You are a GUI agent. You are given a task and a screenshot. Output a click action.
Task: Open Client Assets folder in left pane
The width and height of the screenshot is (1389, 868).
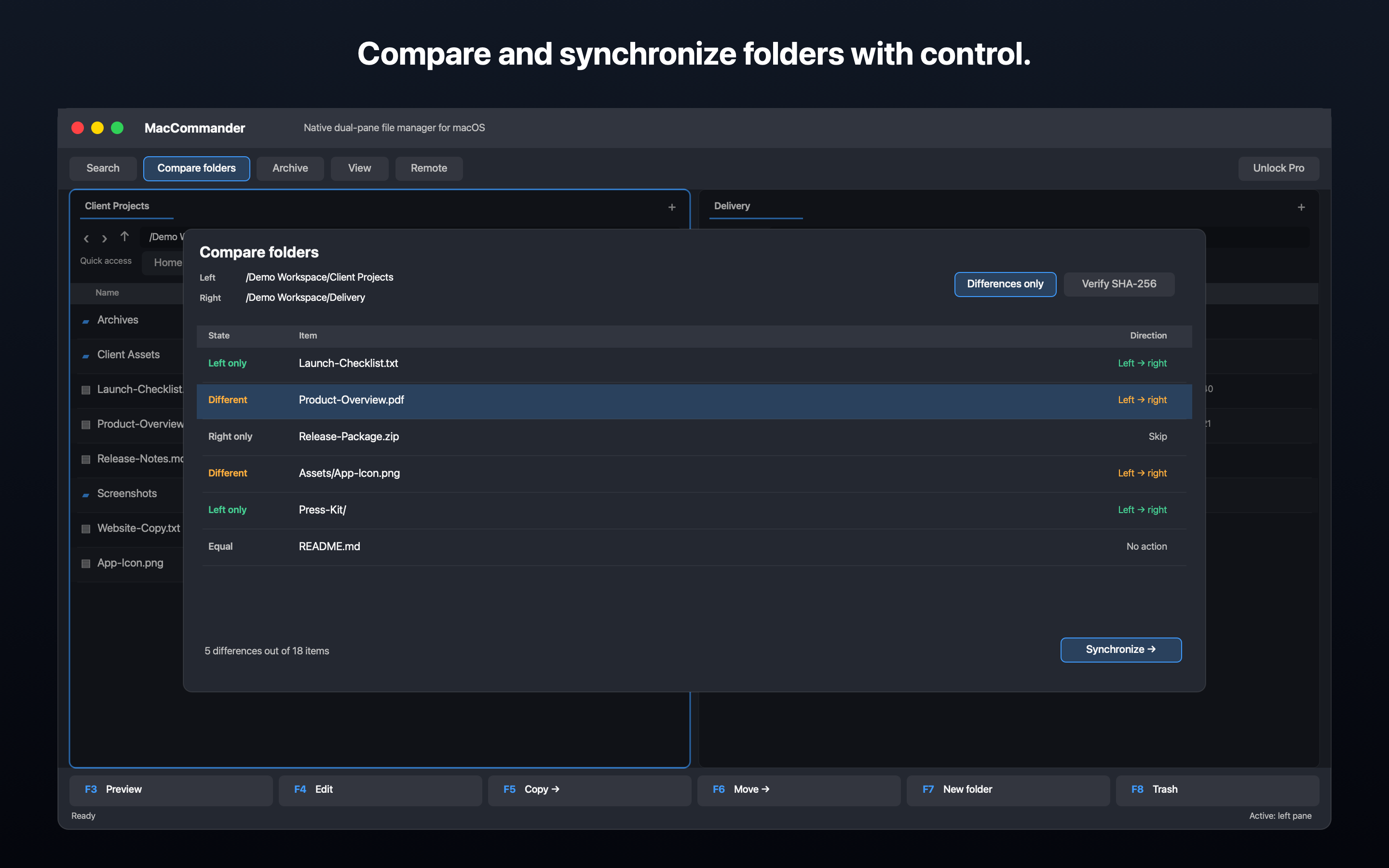click(130, 355)
